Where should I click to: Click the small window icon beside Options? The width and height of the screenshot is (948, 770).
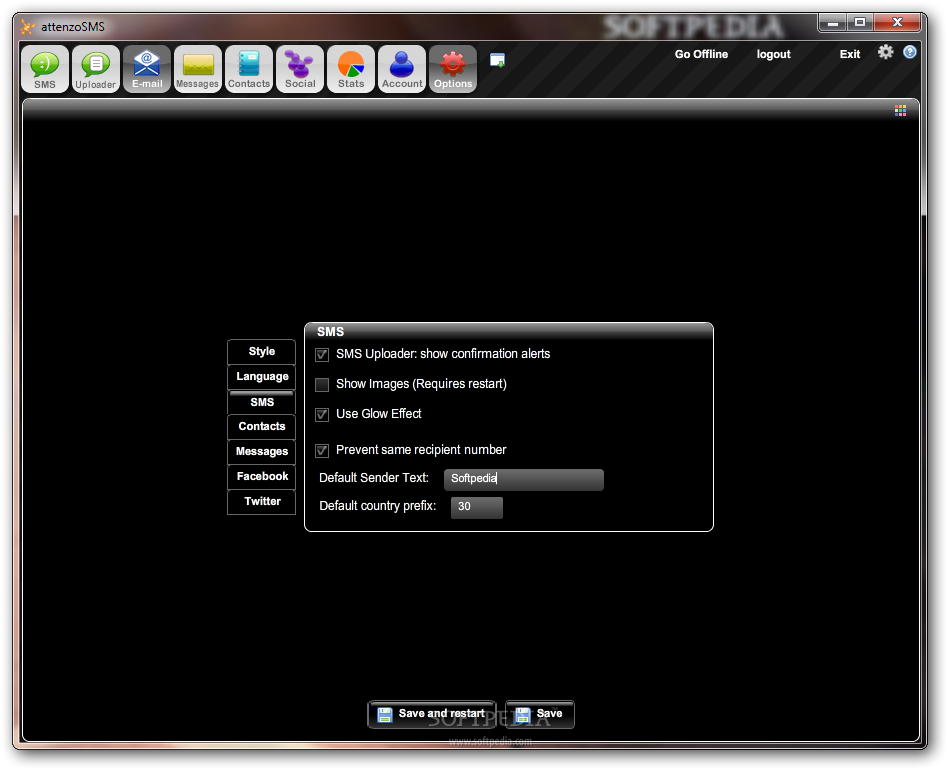(497, 60)
